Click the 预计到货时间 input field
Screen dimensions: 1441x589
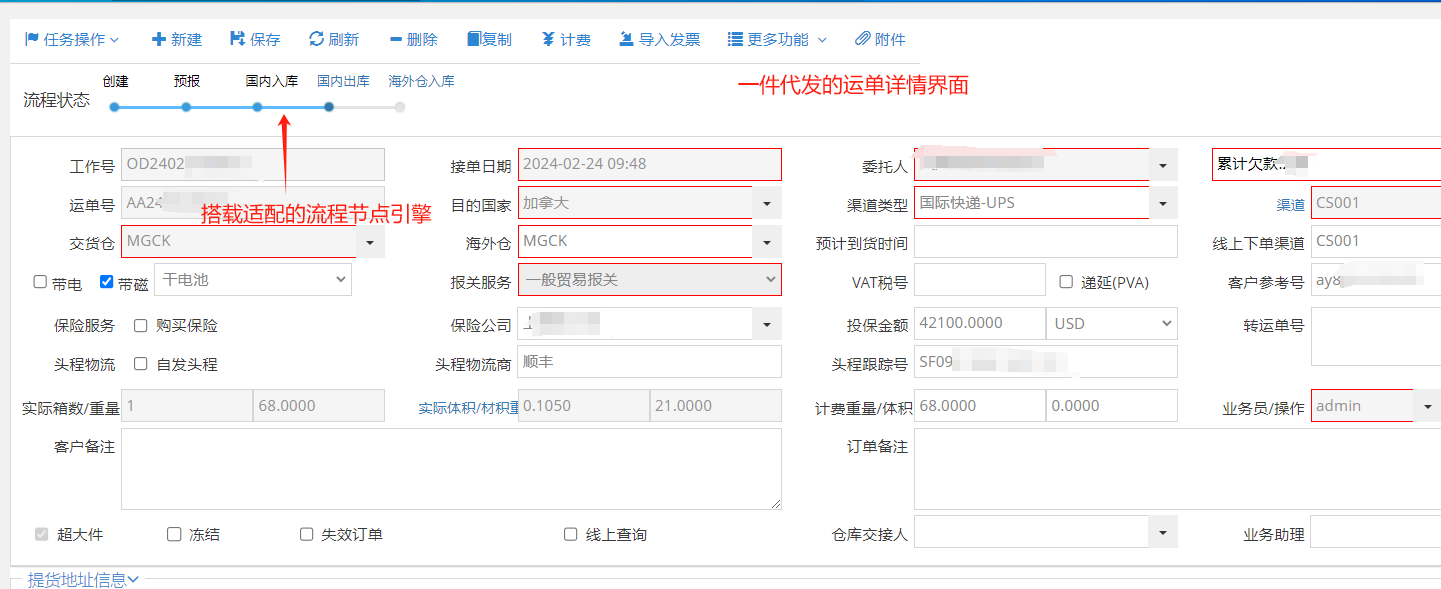point(1046,242)
